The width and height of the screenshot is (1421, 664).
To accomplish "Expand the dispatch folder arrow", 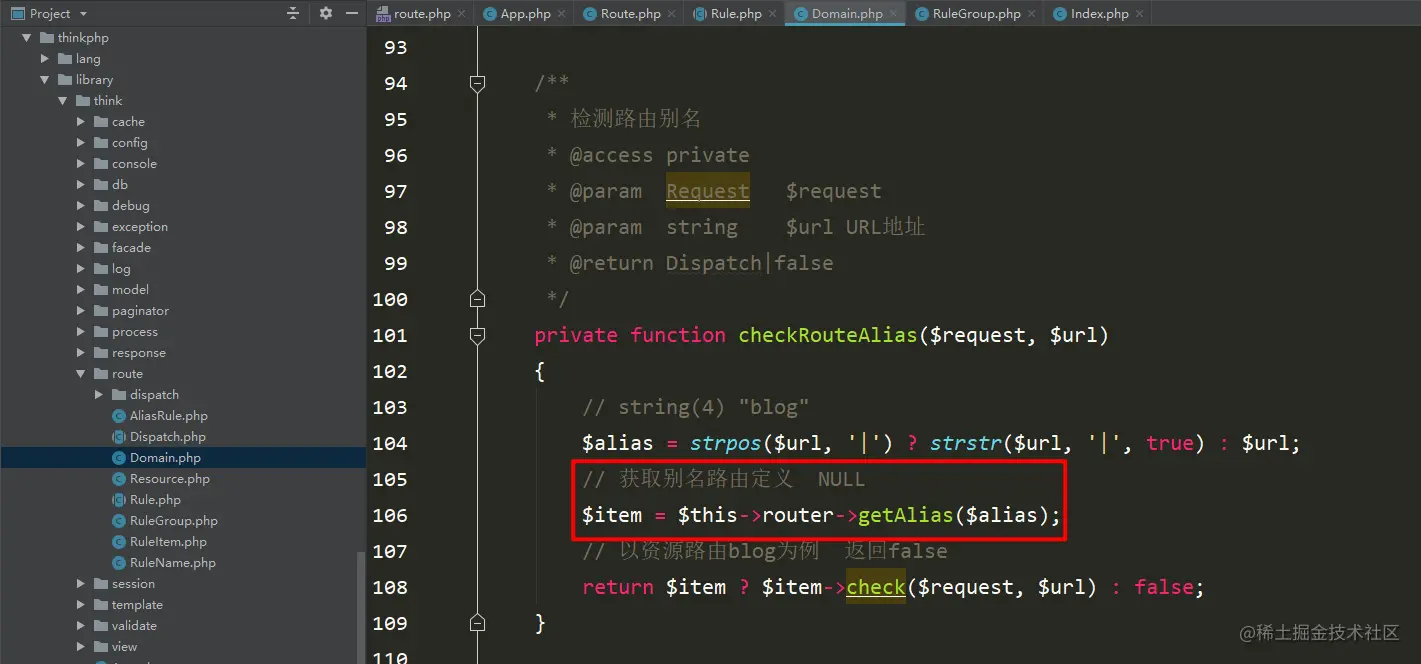I will (x=99, y=395).
